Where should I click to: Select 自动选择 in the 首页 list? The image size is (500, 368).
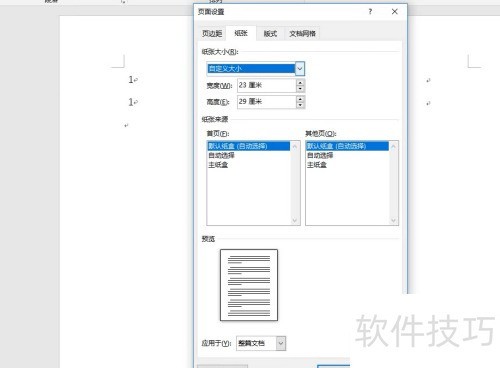[x=249, y=155]
